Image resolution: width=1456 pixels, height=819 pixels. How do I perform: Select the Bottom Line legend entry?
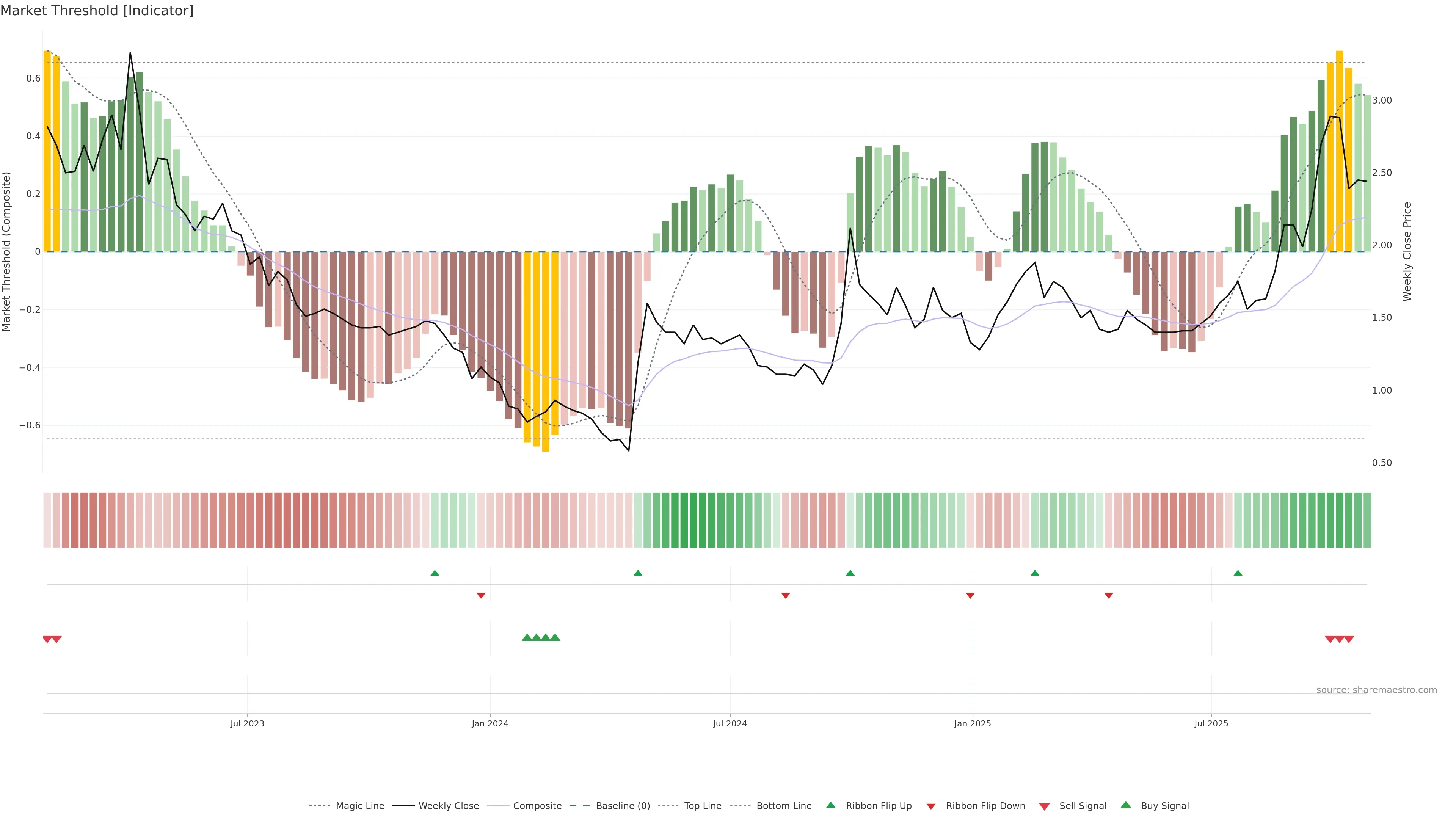[783, 805]
